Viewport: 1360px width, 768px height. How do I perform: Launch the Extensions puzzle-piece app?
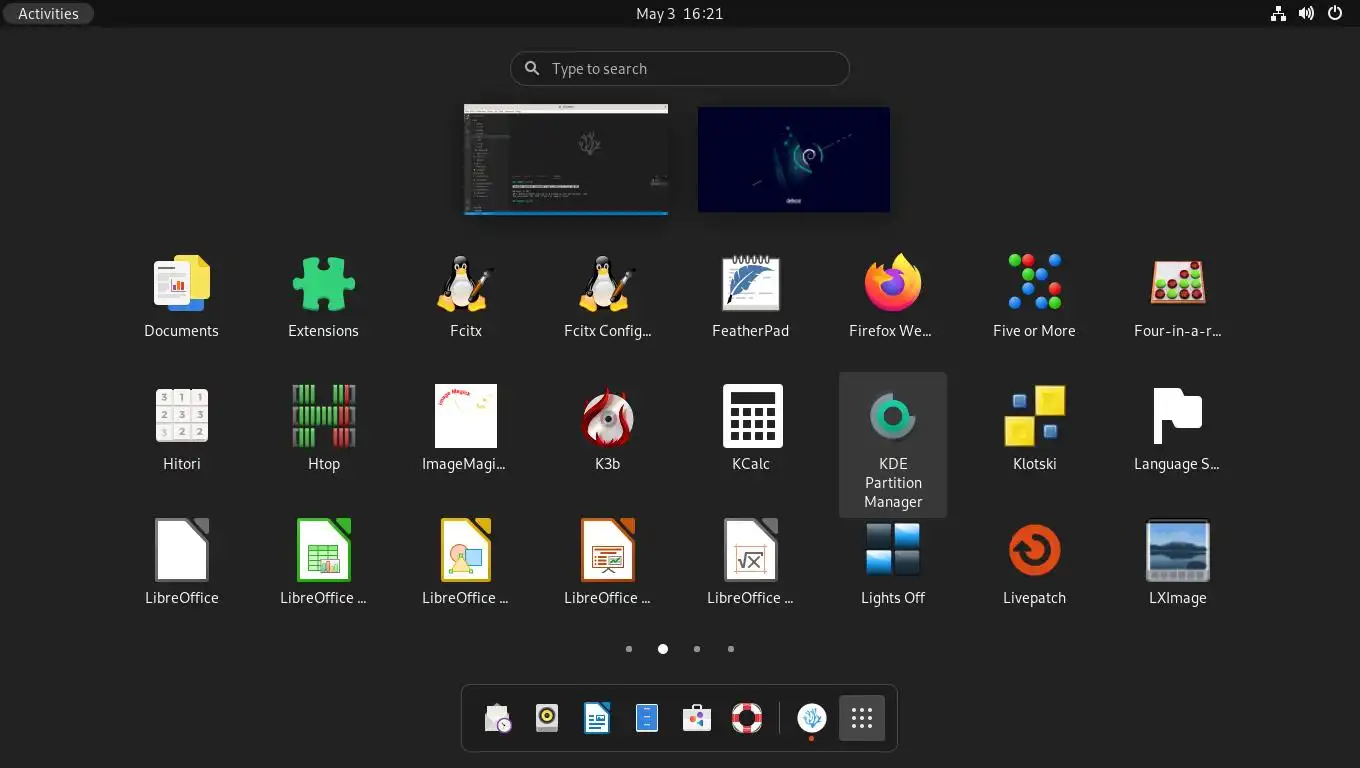(323, 295)
